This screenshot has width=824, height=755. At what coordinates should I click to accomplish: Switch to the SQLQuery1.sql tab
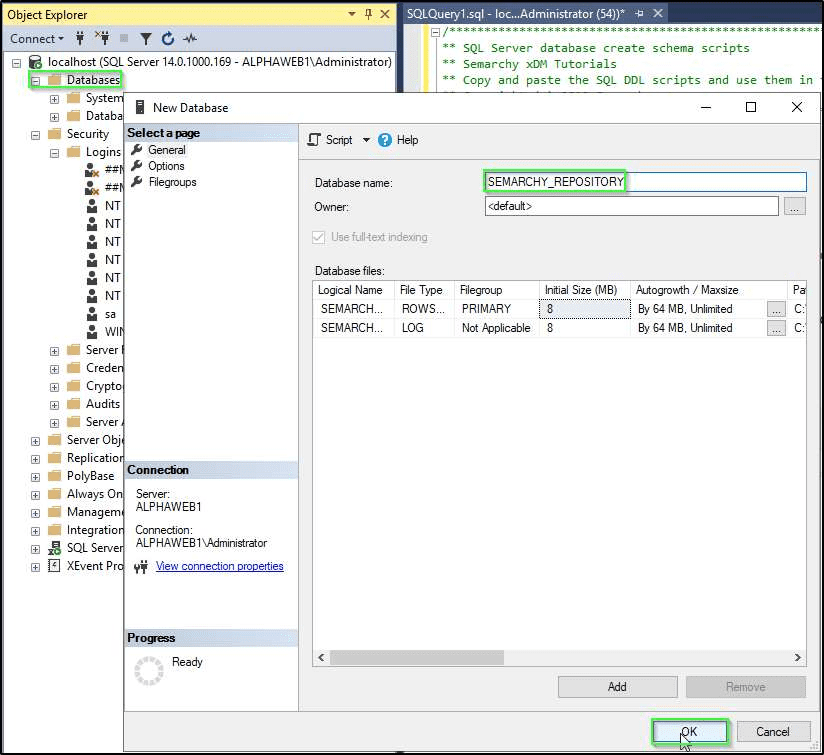[x=515, y=14]
